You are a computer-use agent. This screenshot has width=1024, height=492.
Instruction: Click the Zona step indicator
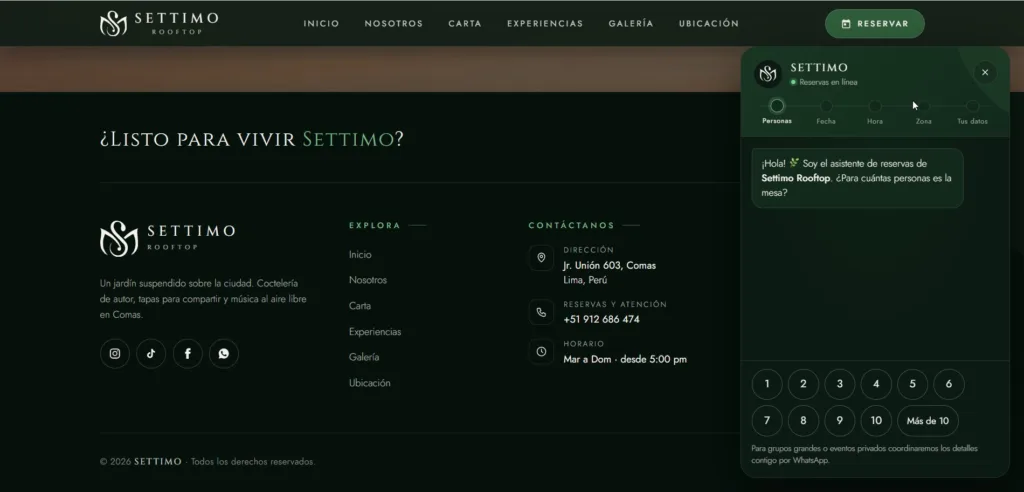(x=923, y=112)
